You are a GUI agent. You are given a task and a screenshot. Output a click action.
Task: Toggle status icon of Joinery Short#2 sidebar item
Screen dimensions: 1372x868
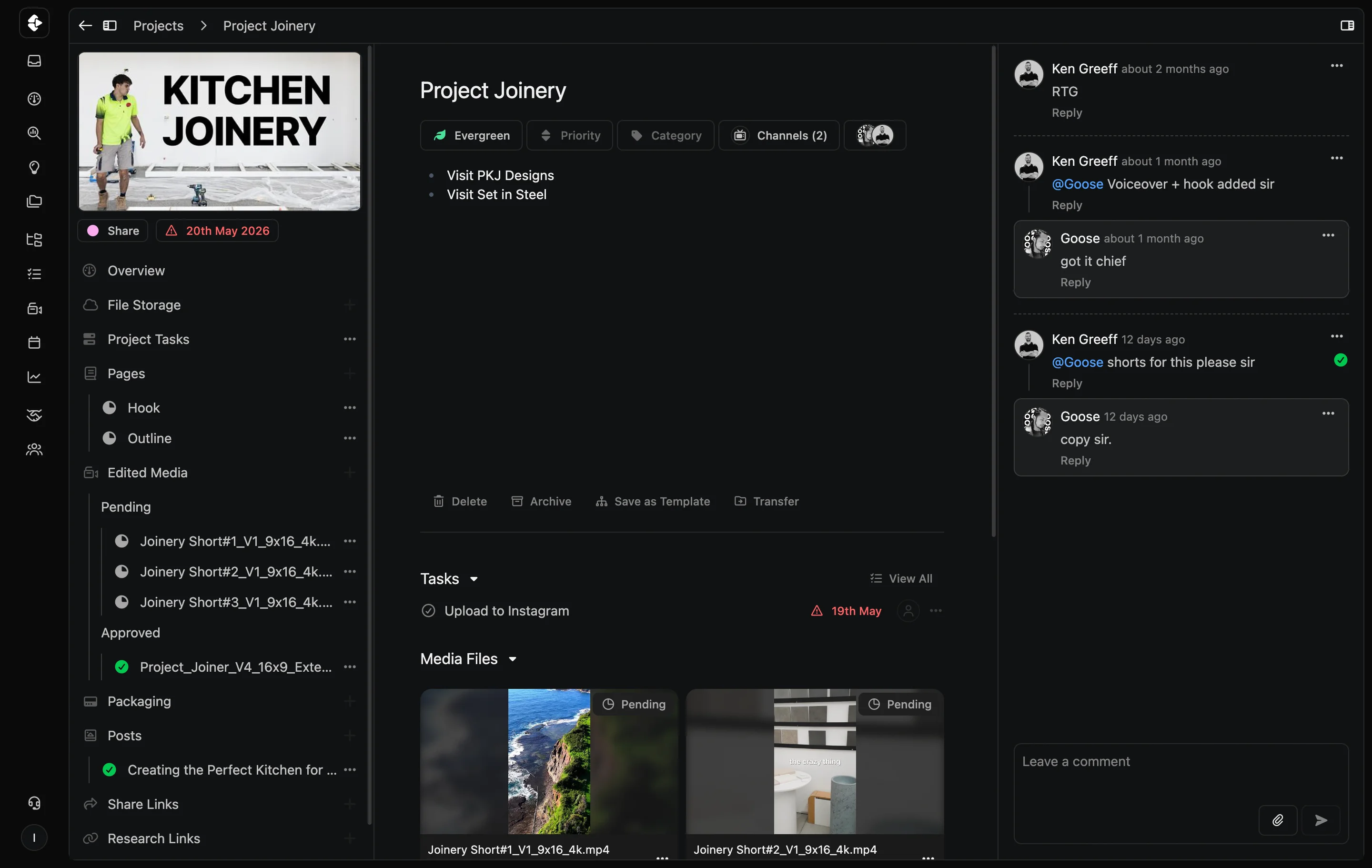coord(121,571)
